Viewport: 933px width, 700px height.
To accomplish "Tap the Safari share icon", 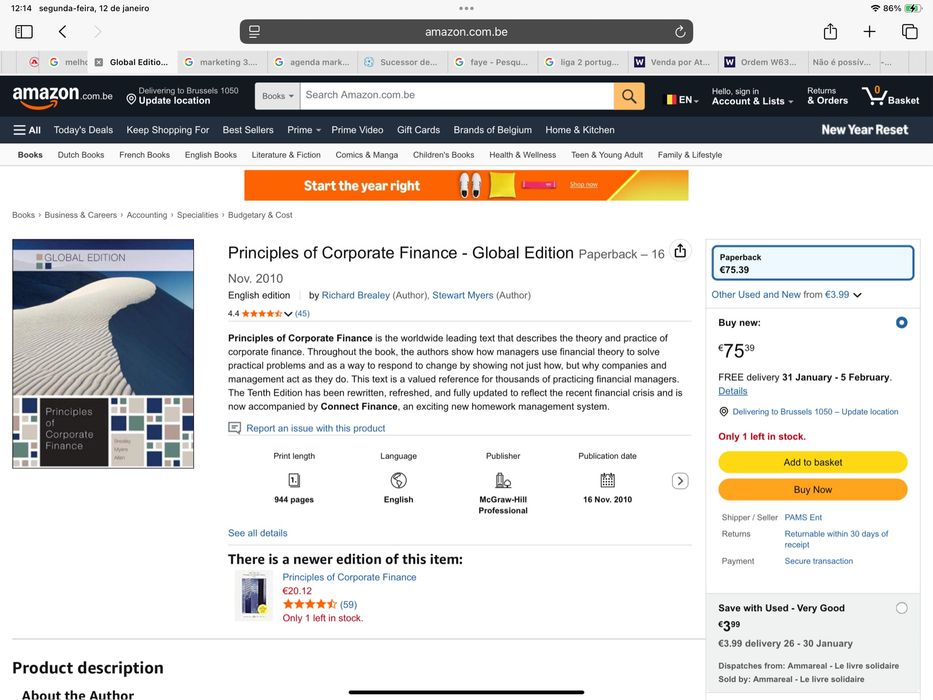I will coord(830,31).
